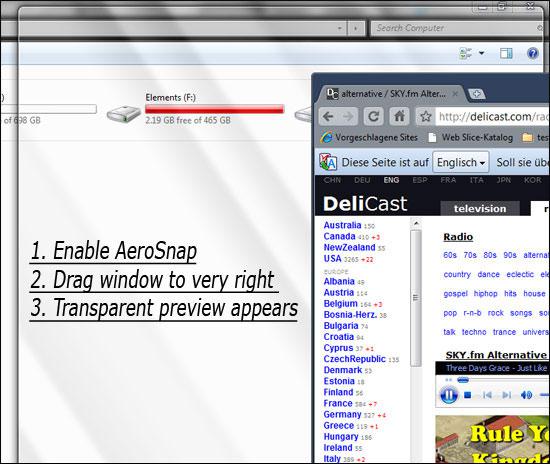Mute the player volume speaker icon
Viewport: 550px width, 464px height.
[x=526, y=395]
